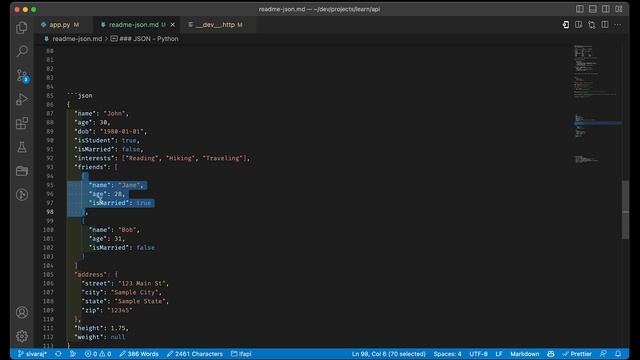640x360 pixels.
Task: Click the first editor action icon beside the tabs
Action: click(x=566, y=25)
